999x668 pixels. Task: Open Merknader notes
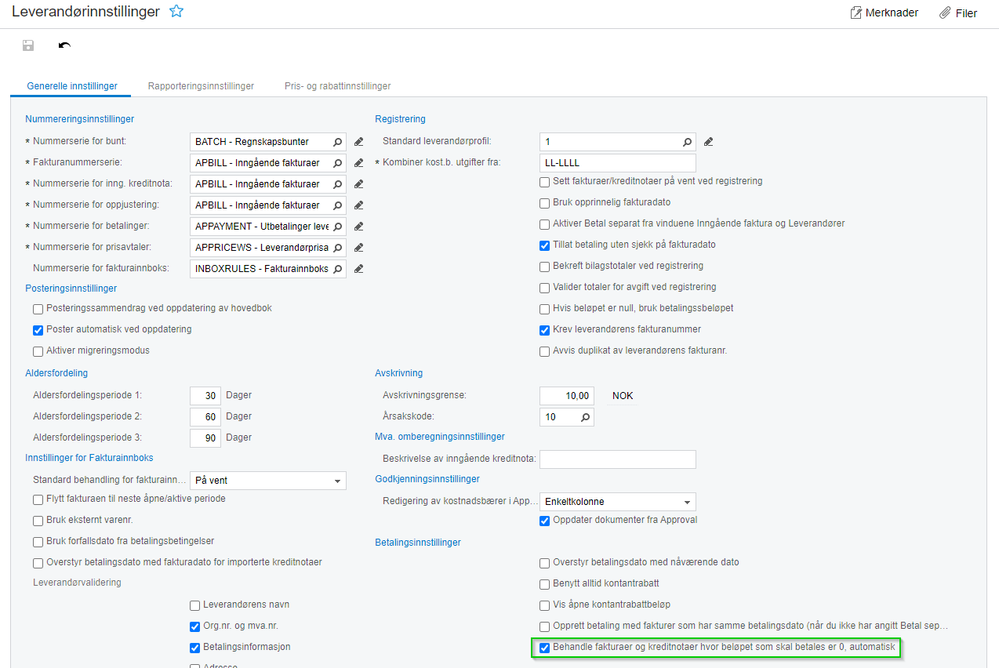point(884,13)
